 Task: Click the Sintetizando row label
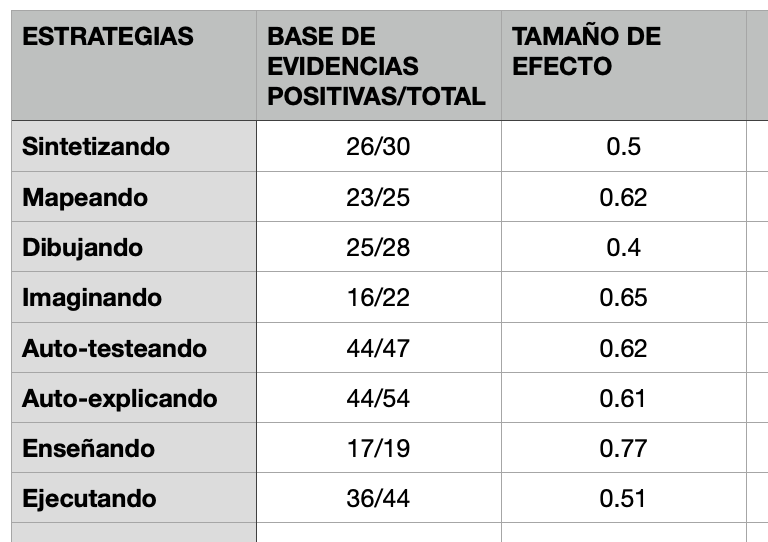coord(96,147)
